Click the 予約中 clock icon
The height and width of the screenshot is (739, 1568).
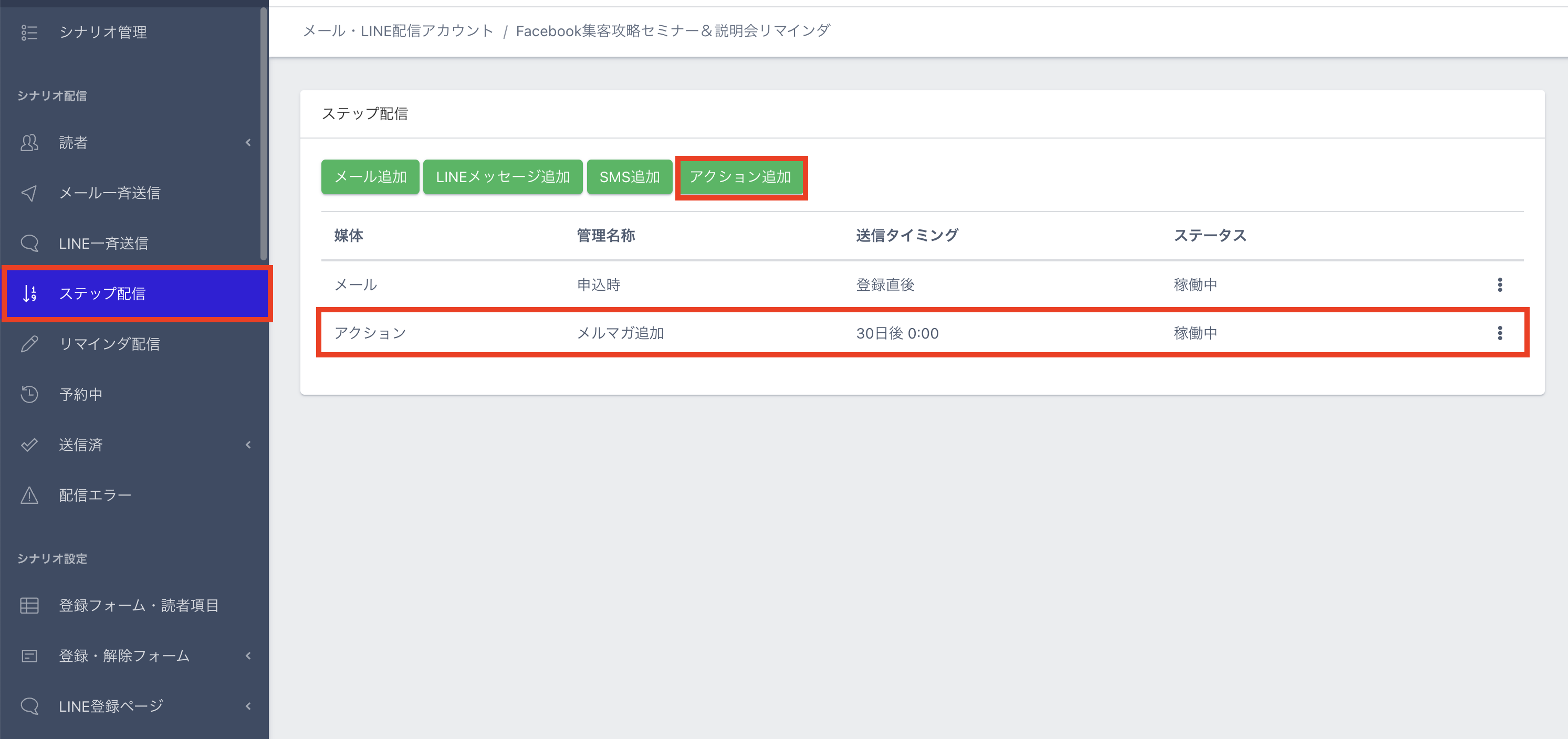[x=29, y=394]
